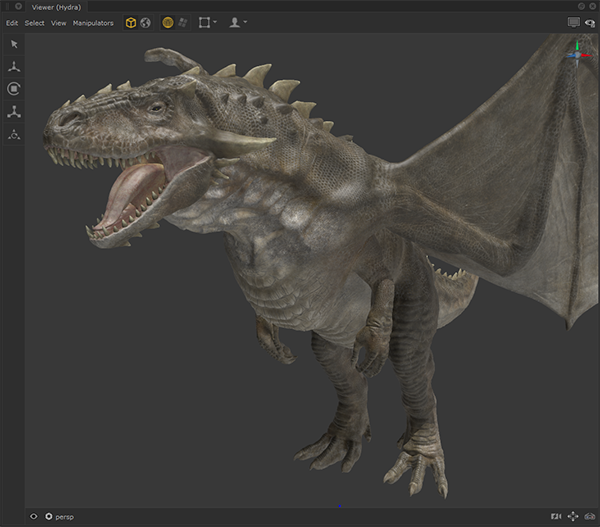Click the yellow cube object mode icon
Image resolution: width=600 pixels, height=527 pixels.
pos(131,22)
